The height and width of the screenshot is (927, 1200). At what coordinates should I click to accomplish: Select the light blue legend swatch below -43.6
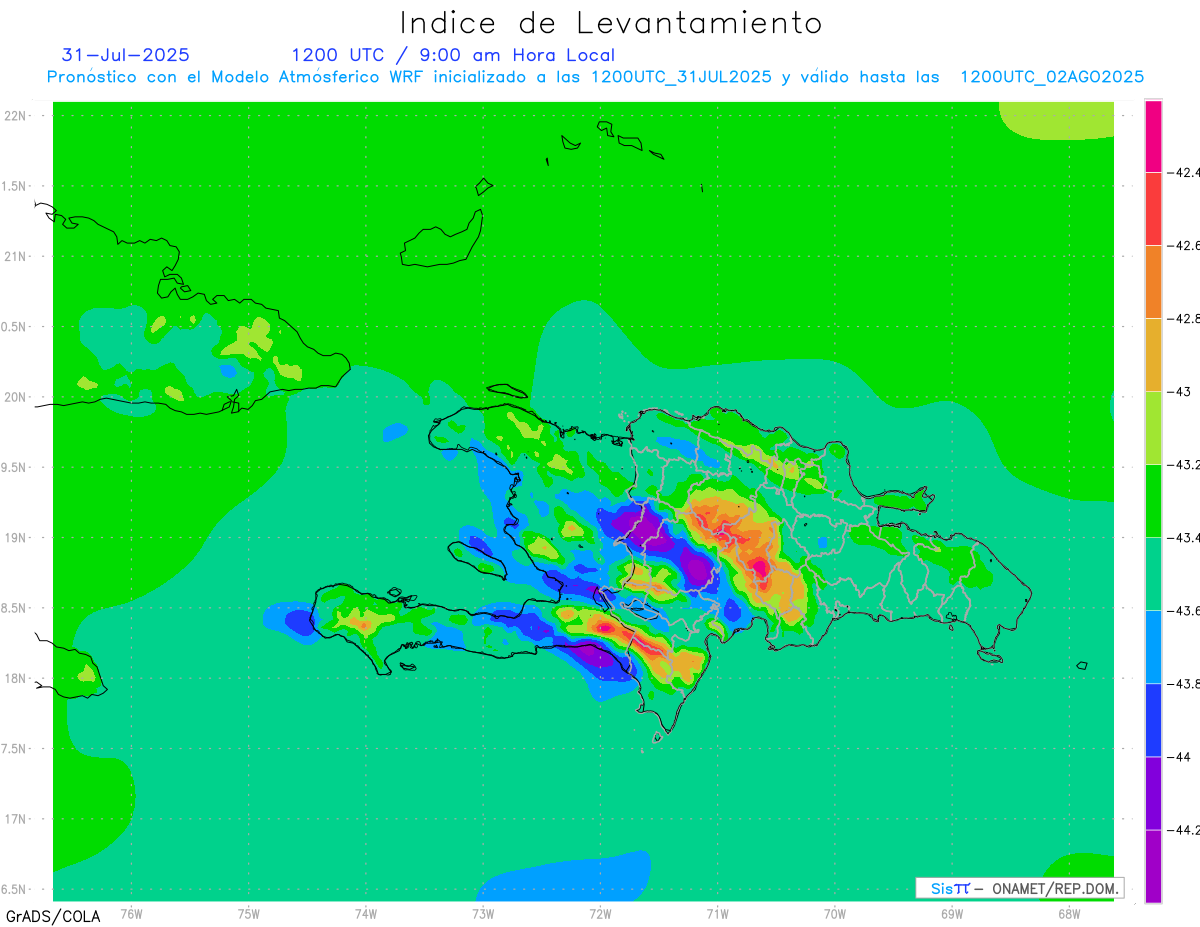pos(1153,647)
